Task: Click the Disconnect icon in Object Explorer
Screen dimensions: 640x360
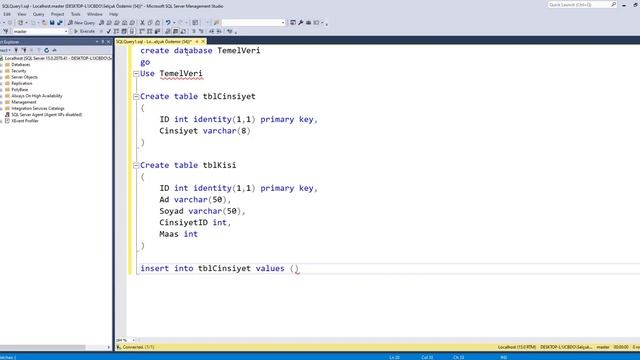Action: pyautogui.click(x=24, y=50)
